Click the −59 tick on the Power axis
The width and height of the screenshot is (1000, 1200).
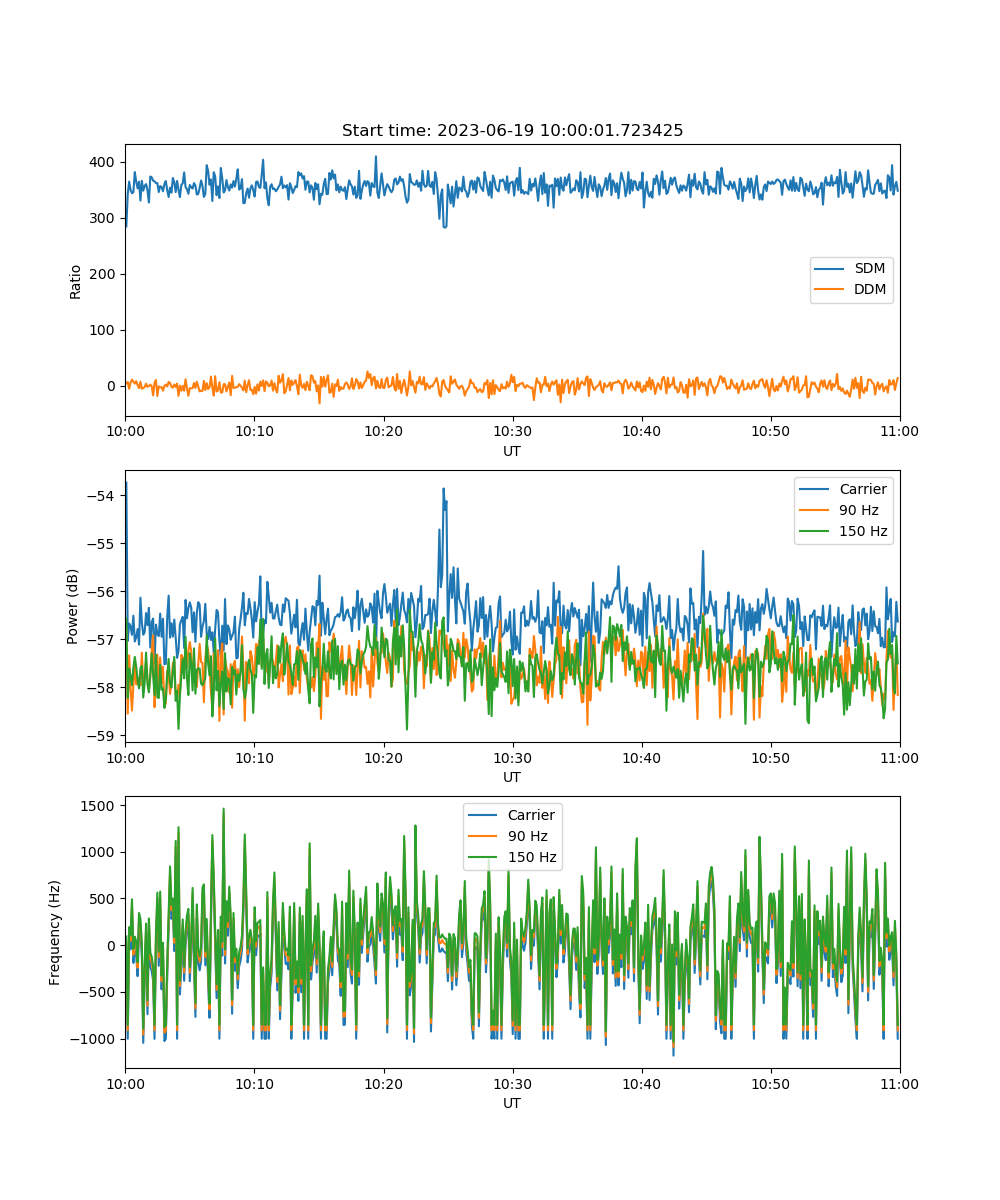click(x=101, y=735)
